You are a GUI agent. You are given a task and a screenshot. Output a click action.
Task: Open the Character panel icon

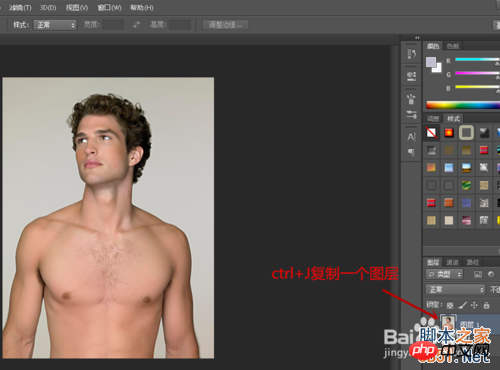coord(412,137)
